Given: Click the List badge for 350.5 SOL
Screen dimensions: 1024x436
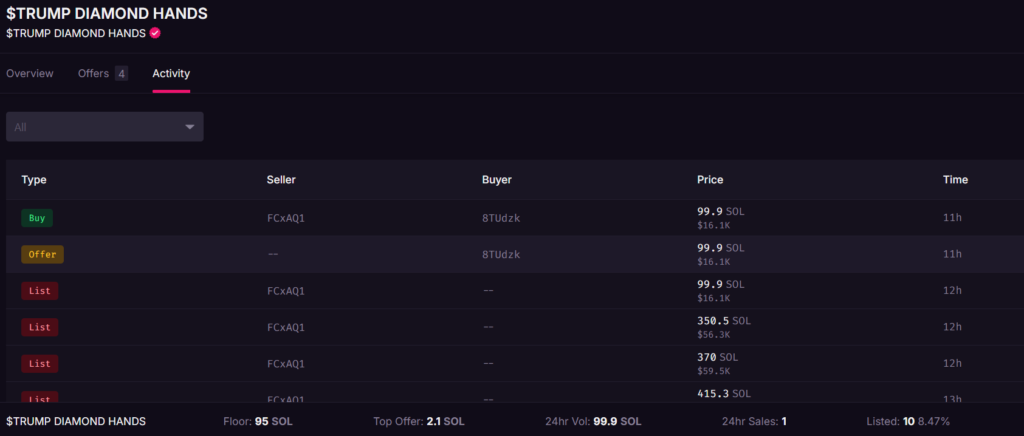Looking at the screenshot, I should pyautogui.click(x=40, y=327).
